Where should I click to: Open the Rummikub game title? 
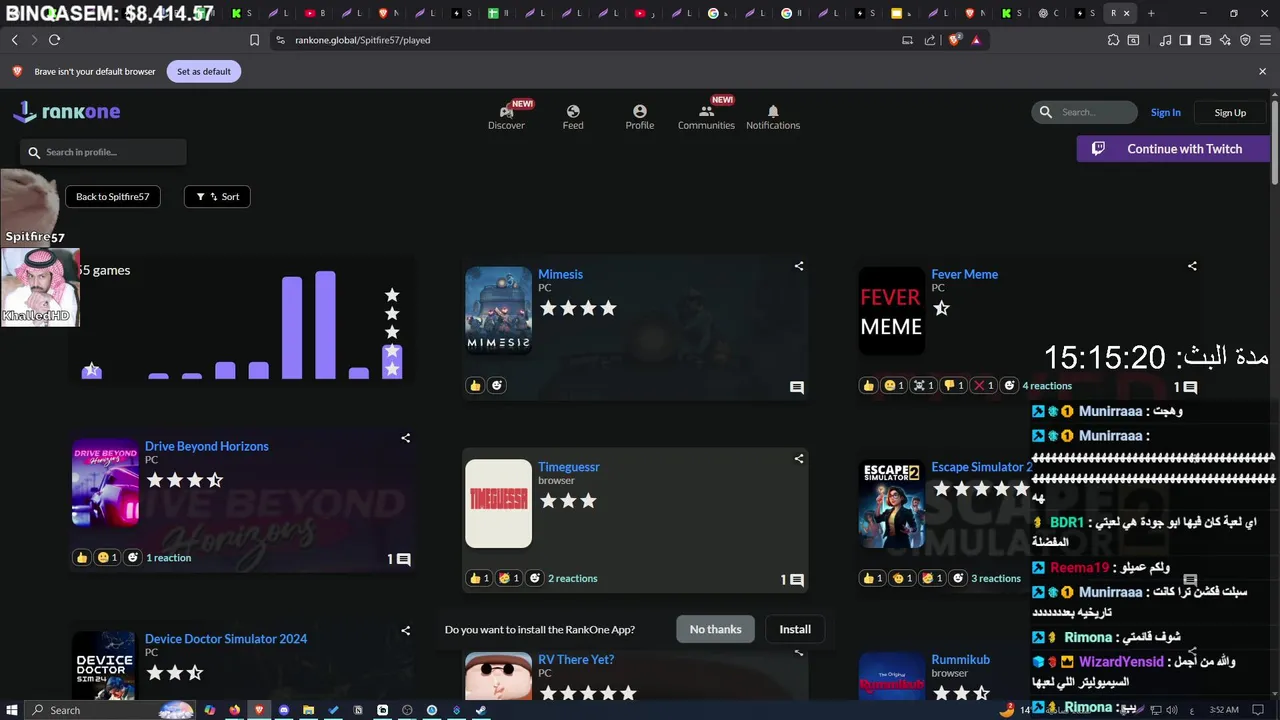(960, 659)
